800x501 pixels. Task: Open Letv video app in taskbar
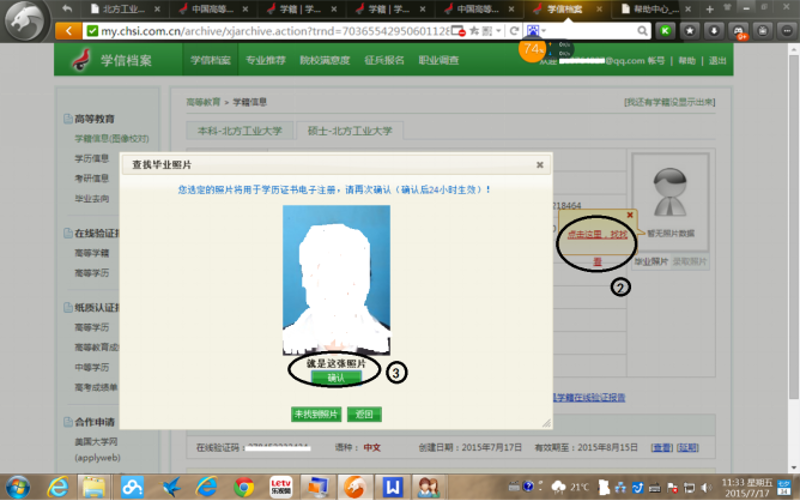(281, 487)
